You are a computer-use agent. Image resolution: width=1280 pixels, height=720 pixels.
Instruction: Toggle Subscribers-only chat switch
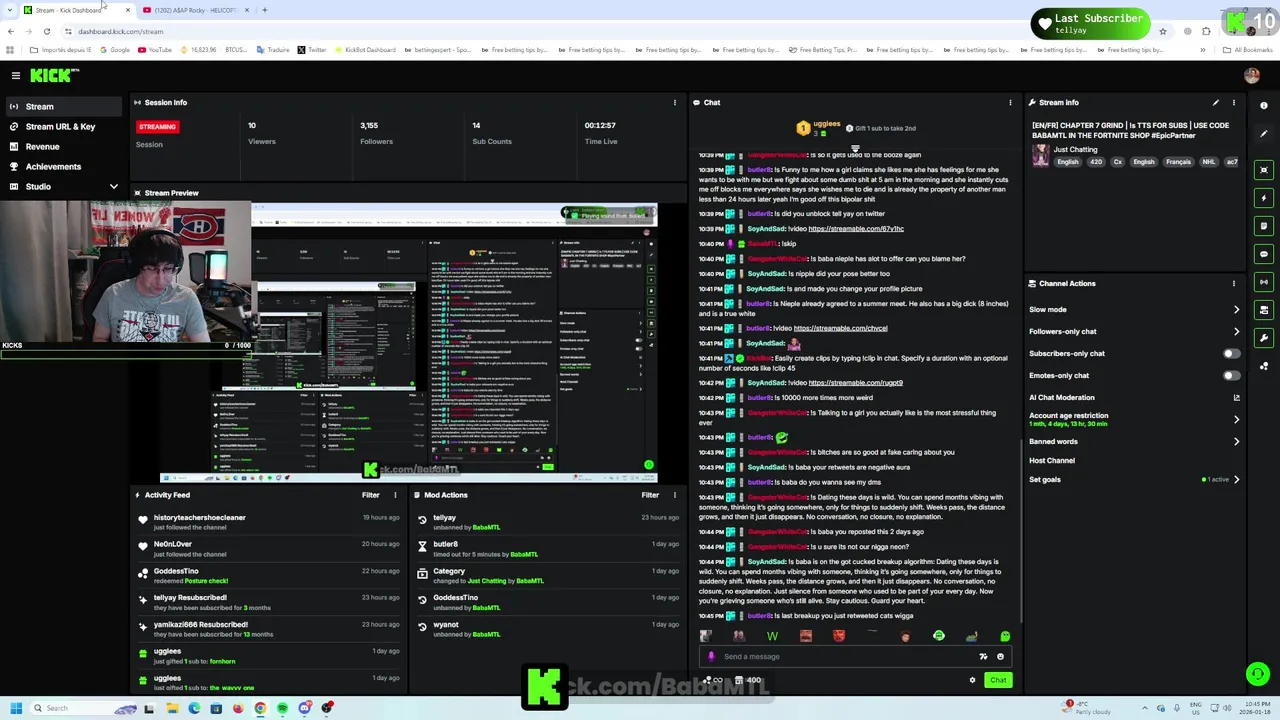[1231, 354]
